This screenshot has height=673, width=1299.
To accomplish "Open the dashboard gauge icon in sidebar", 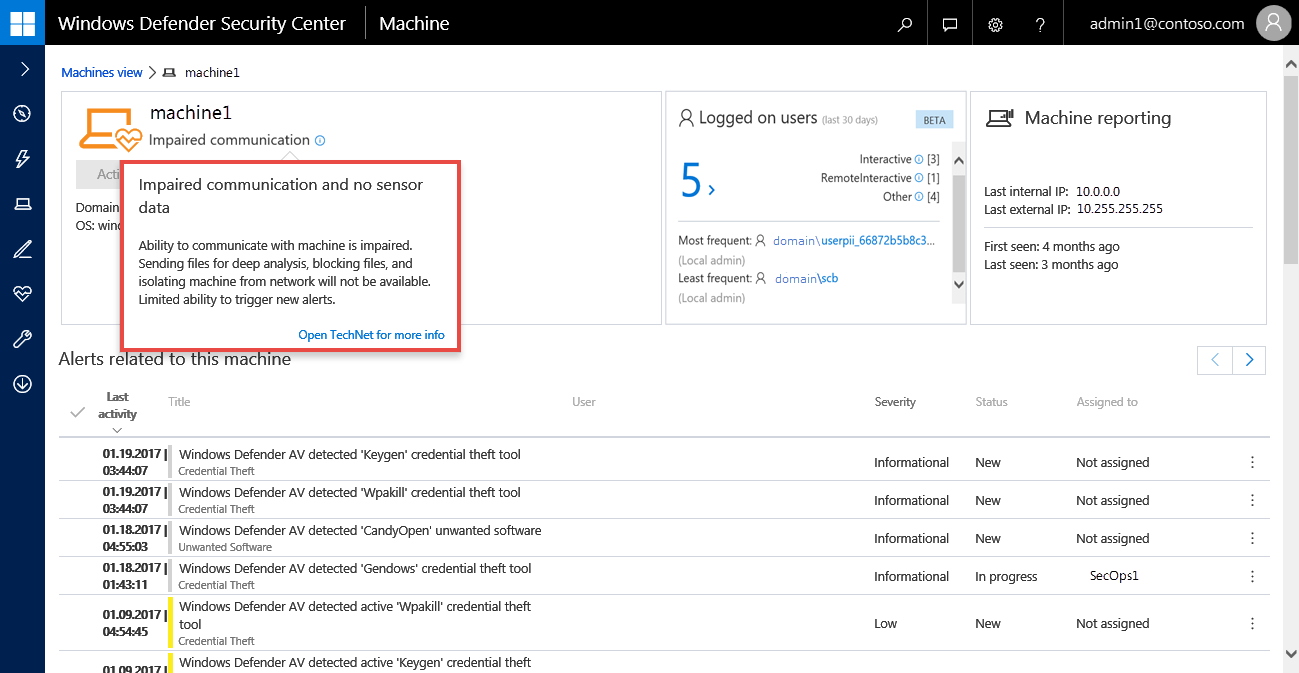I will 22,113.
